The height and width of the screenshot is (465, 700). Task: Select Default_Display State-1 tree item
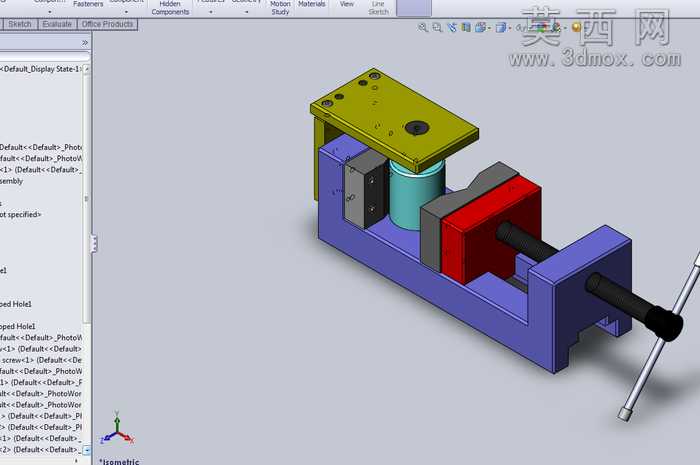(41, 69)
